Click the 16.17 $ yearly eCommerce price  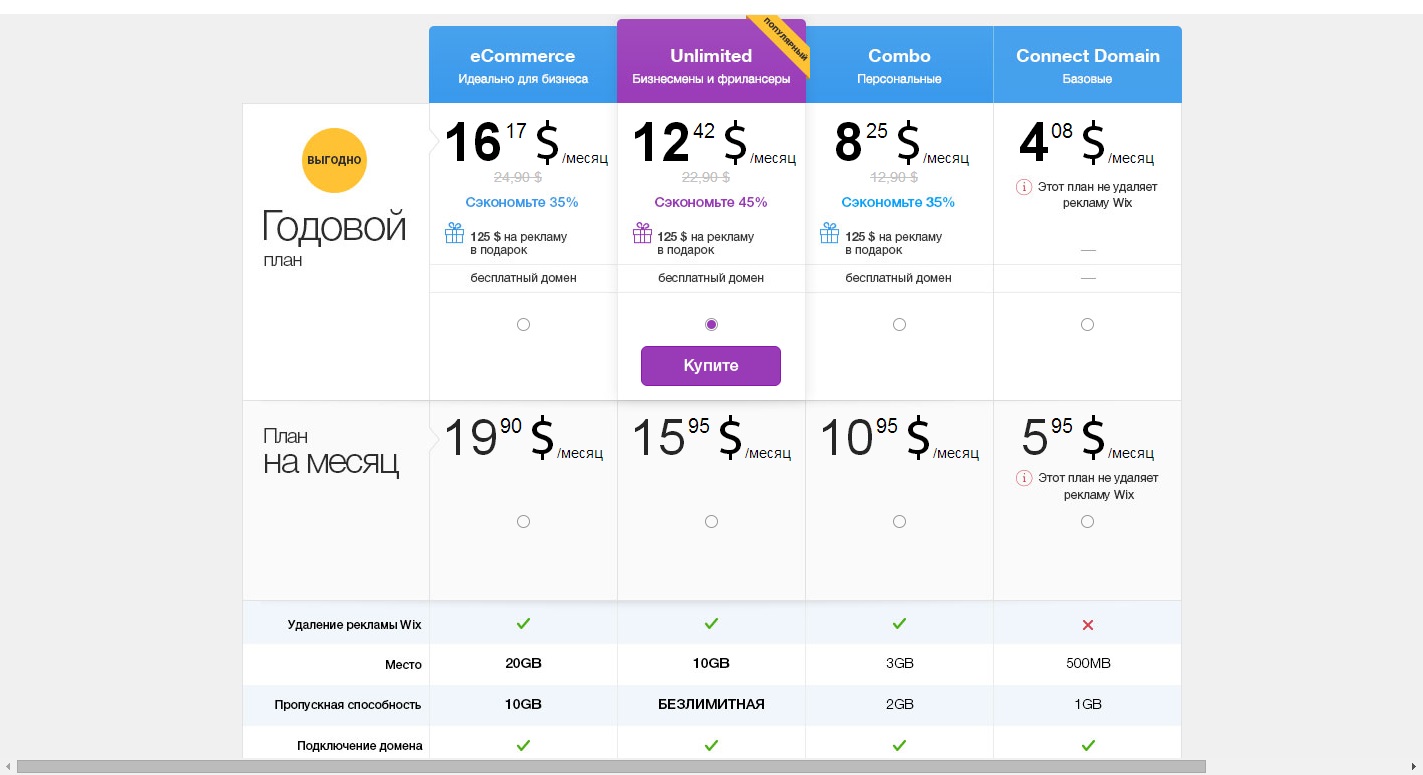point(525,143)
